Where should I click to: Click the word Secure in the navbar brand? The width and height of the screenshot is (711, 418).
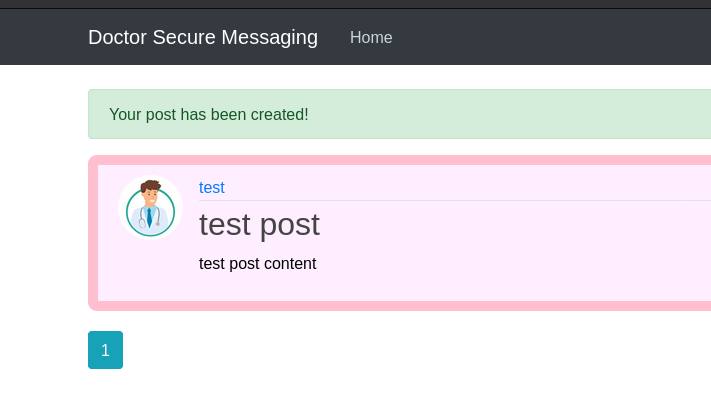184,37
